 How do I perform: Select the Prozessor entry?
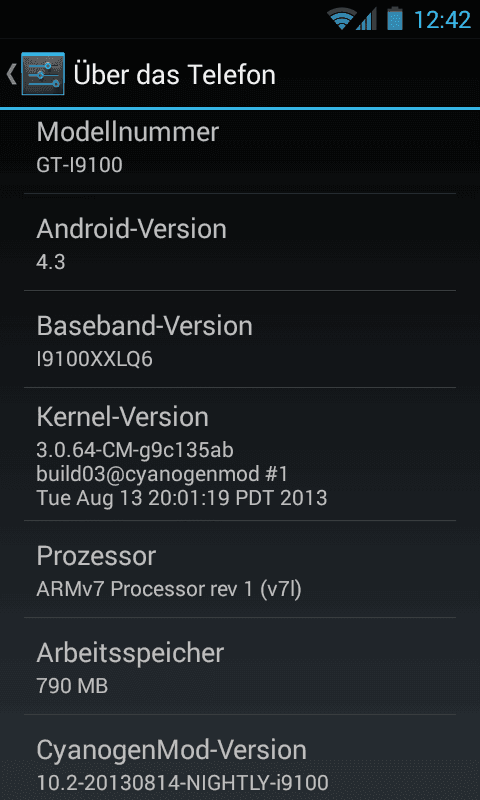[240, 569]
